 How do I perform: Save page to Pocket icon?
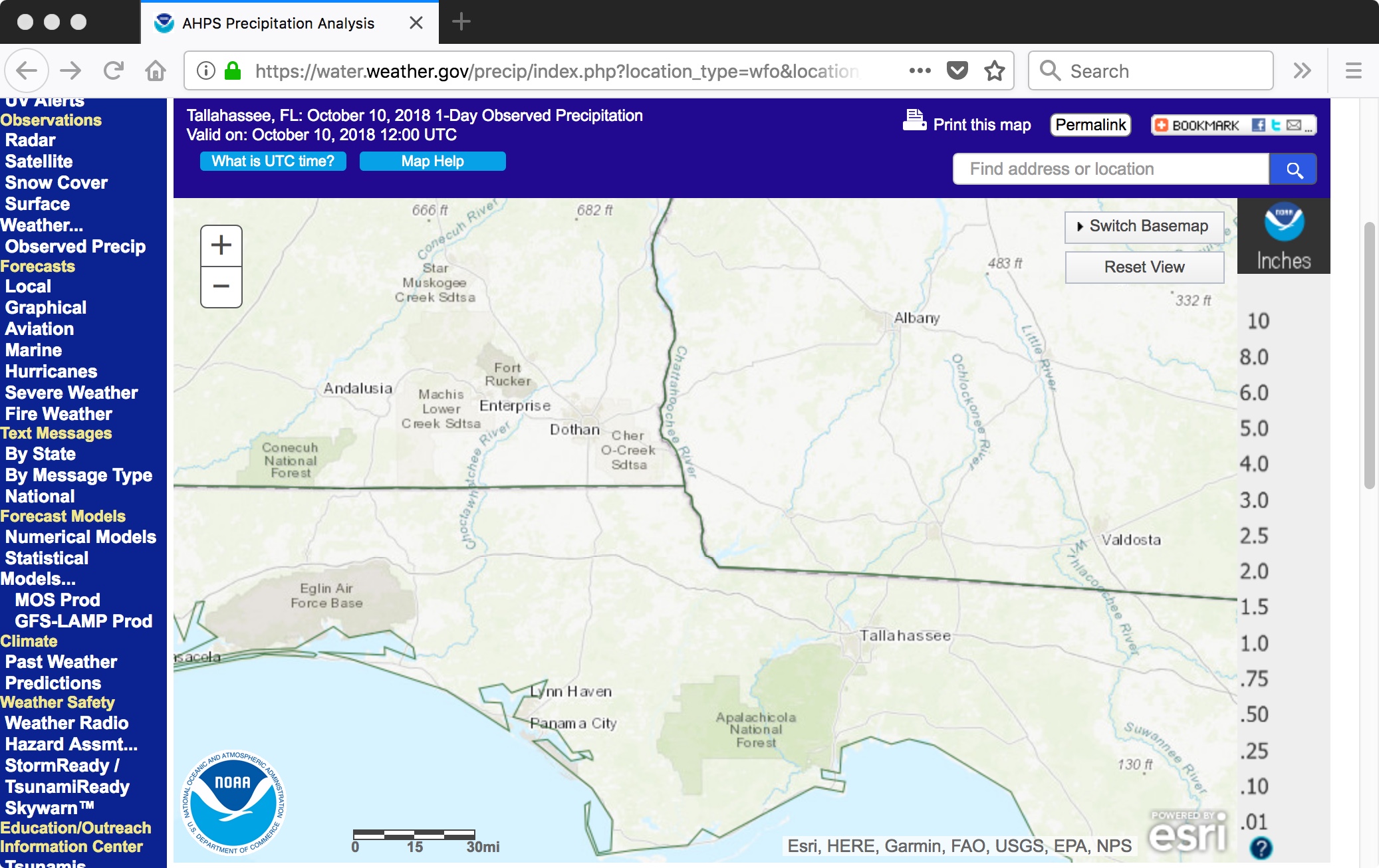point(957,70)
